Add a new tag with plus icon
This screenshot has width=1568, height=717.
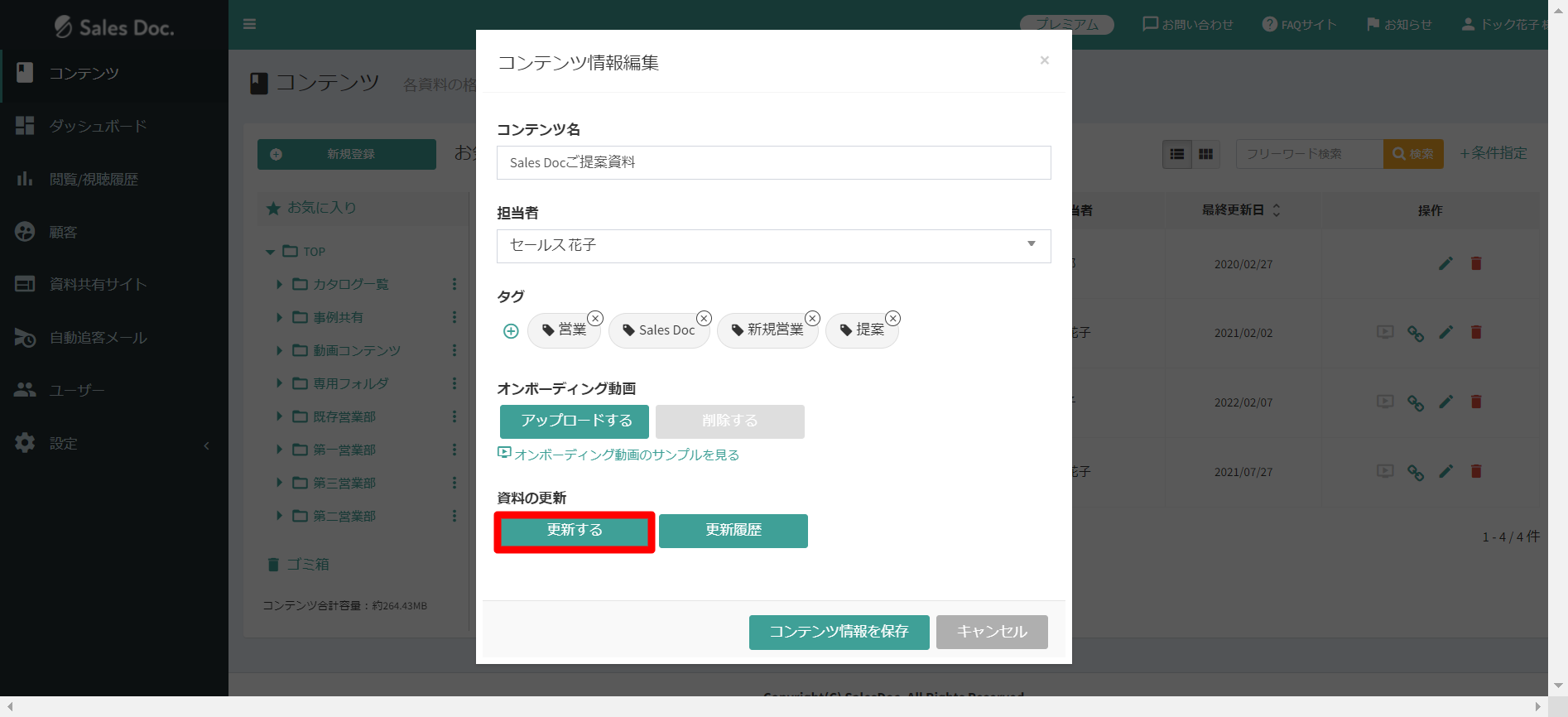pos(511,331)
